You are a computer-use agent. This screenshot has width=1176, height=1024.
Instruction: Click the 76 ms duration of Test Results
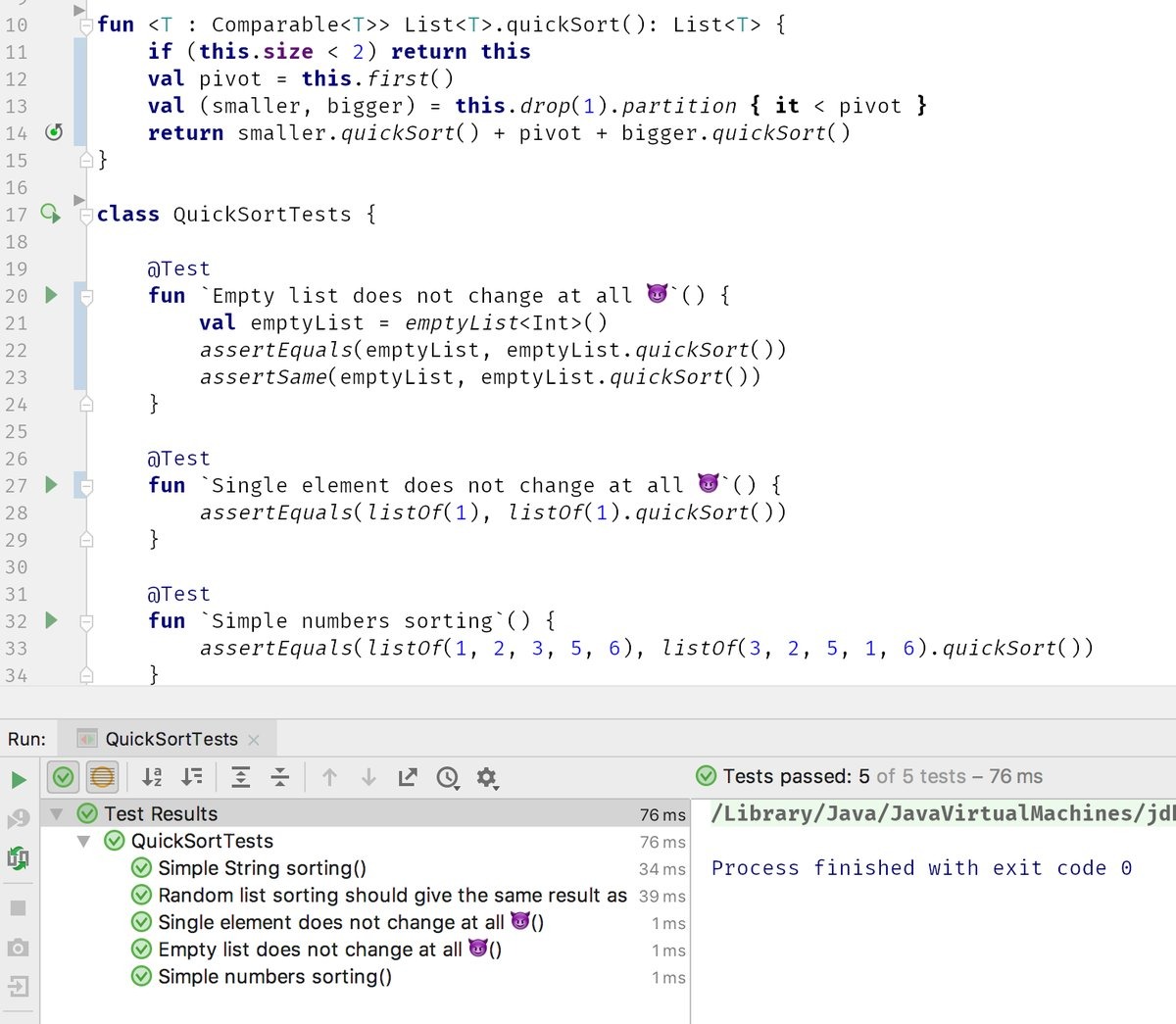coord(662,814)
